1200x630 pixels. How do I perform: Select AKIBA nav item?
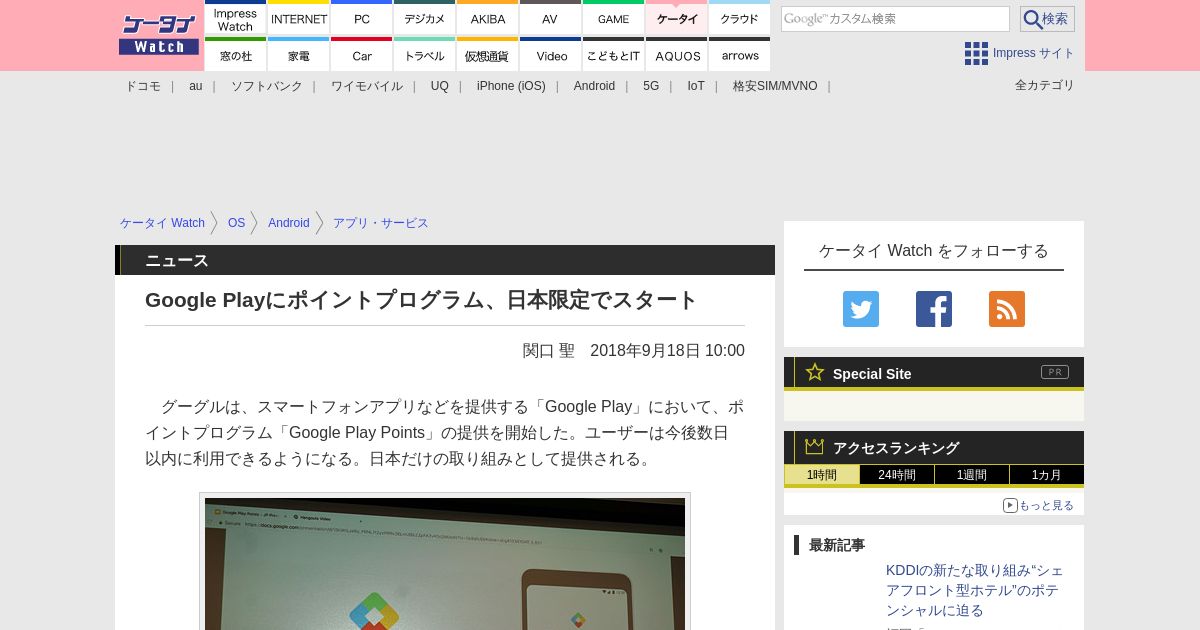tap(488, 18)
